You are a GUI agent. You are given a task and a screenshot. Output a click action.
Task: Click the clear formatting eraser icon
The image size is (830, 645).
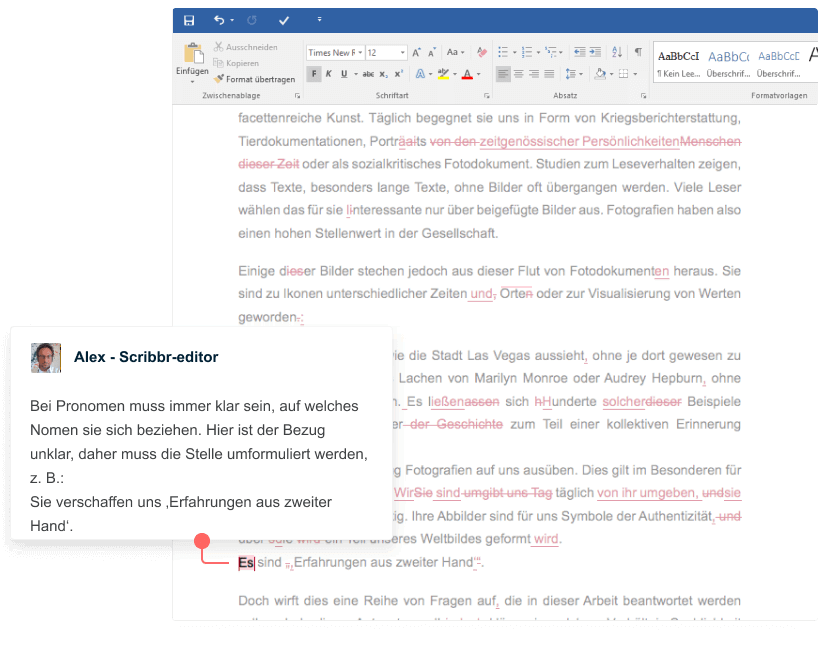click(482, 52)
